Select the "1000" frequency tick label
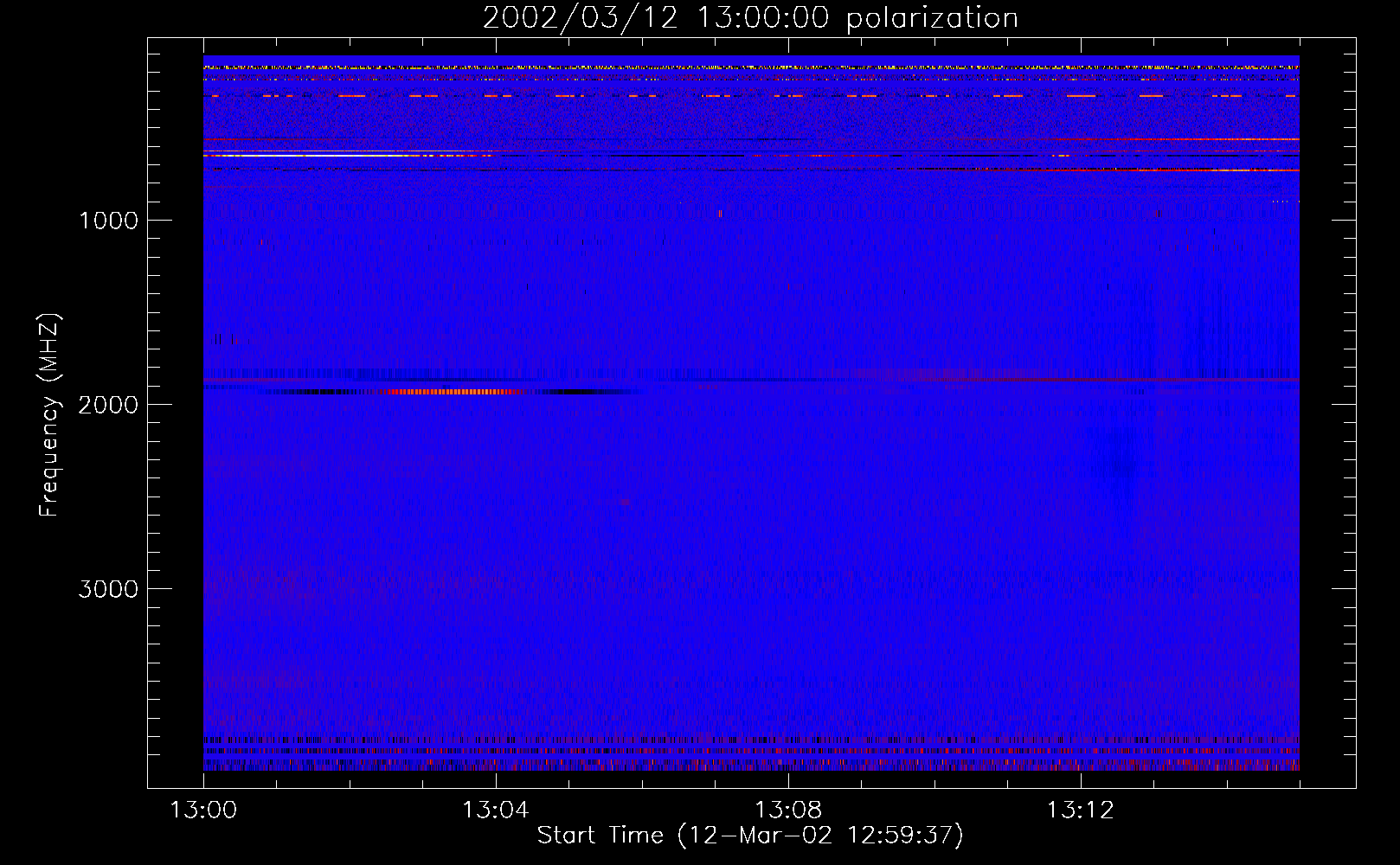This screenshot has height=865, width=1400. [108, 221]
